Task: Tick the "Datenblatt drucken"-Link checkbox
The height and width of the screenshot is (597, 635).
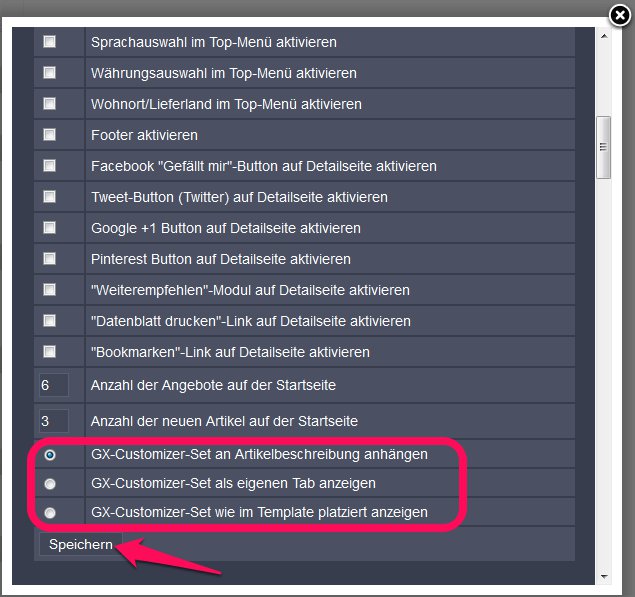Action: click(49, 320)
